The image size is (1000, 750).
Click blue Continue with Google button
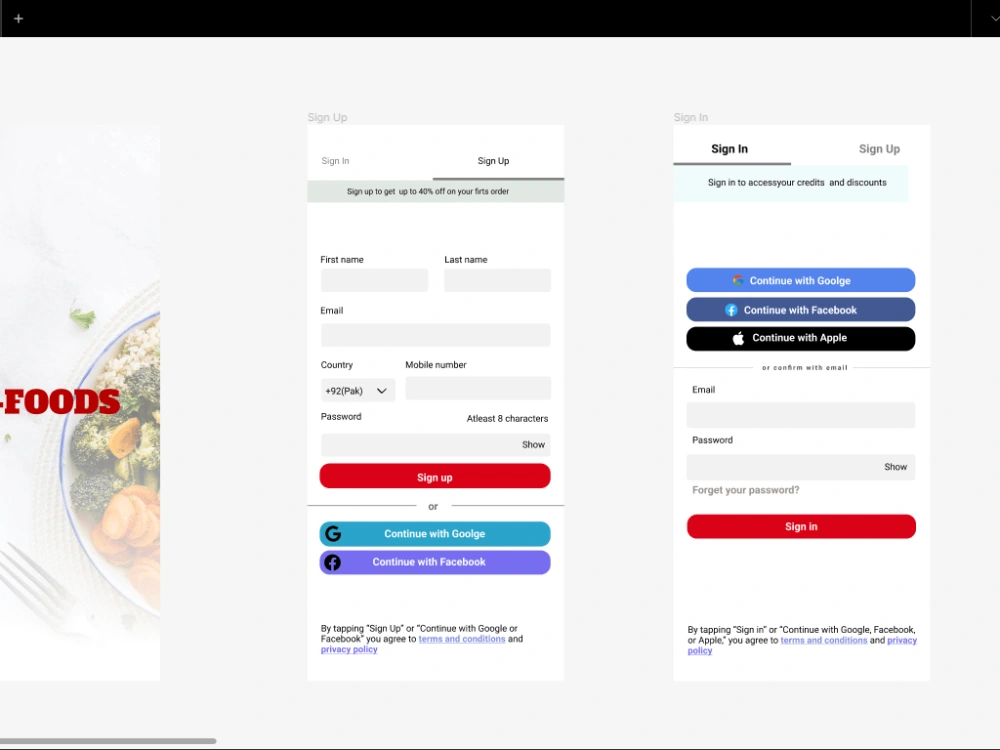tap(800, 280)
